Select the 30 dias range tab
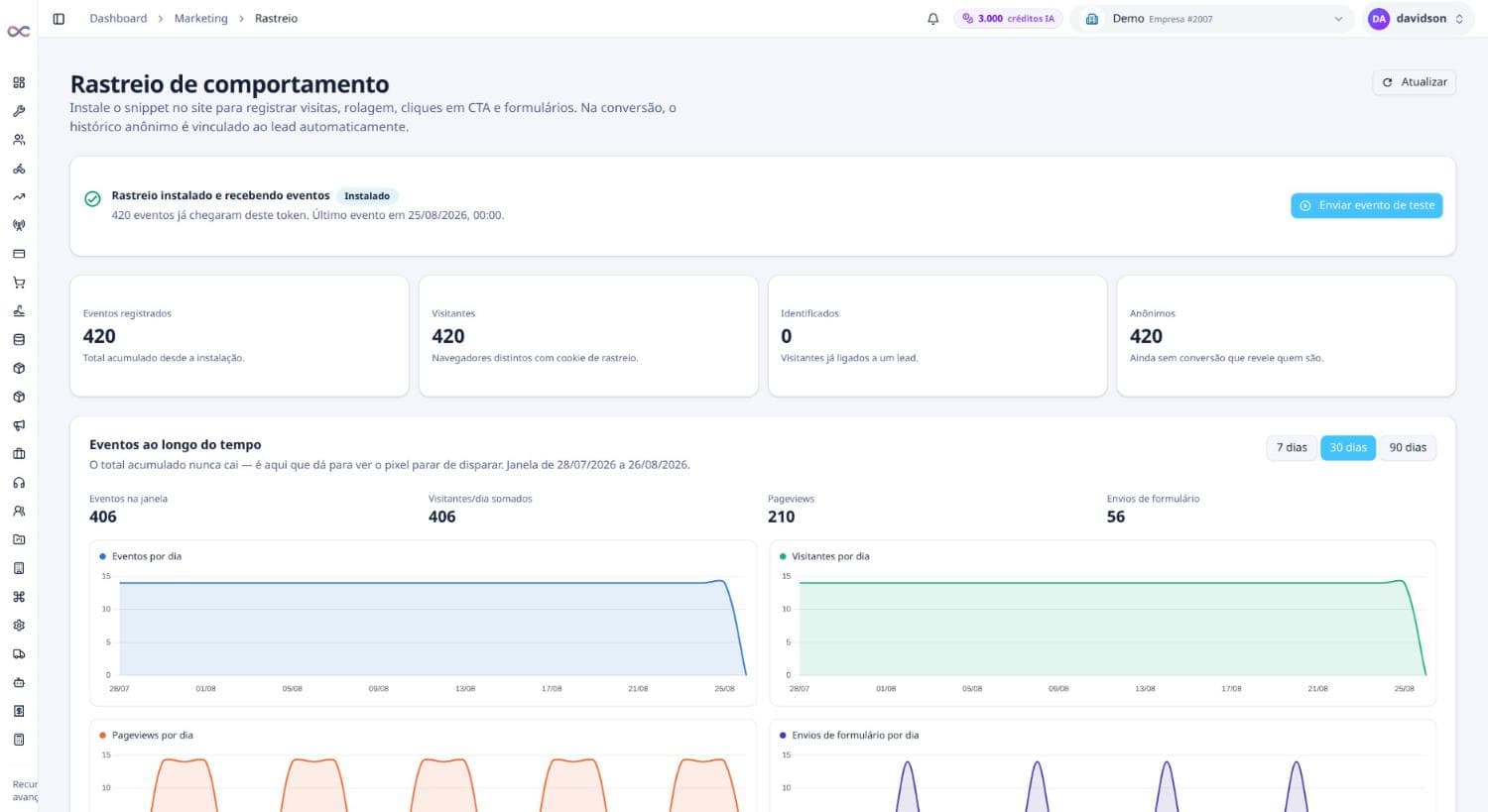This screenshot has height=812, width=1488. tap(1348, 448)
